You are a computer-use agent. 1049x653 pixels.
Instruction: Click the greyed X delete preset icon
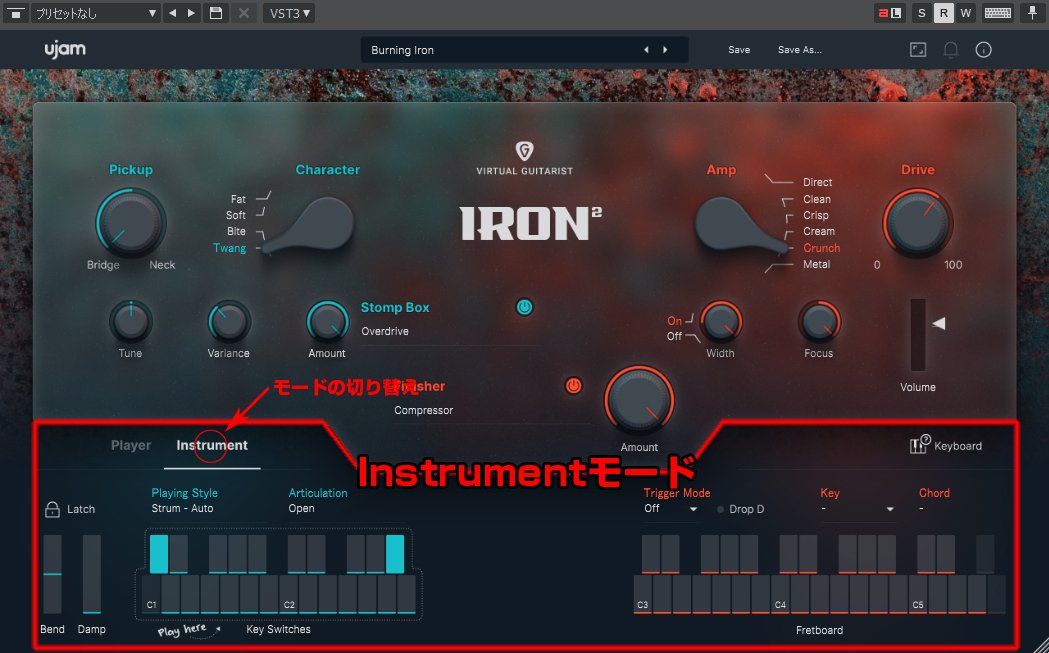coord(244,13)
